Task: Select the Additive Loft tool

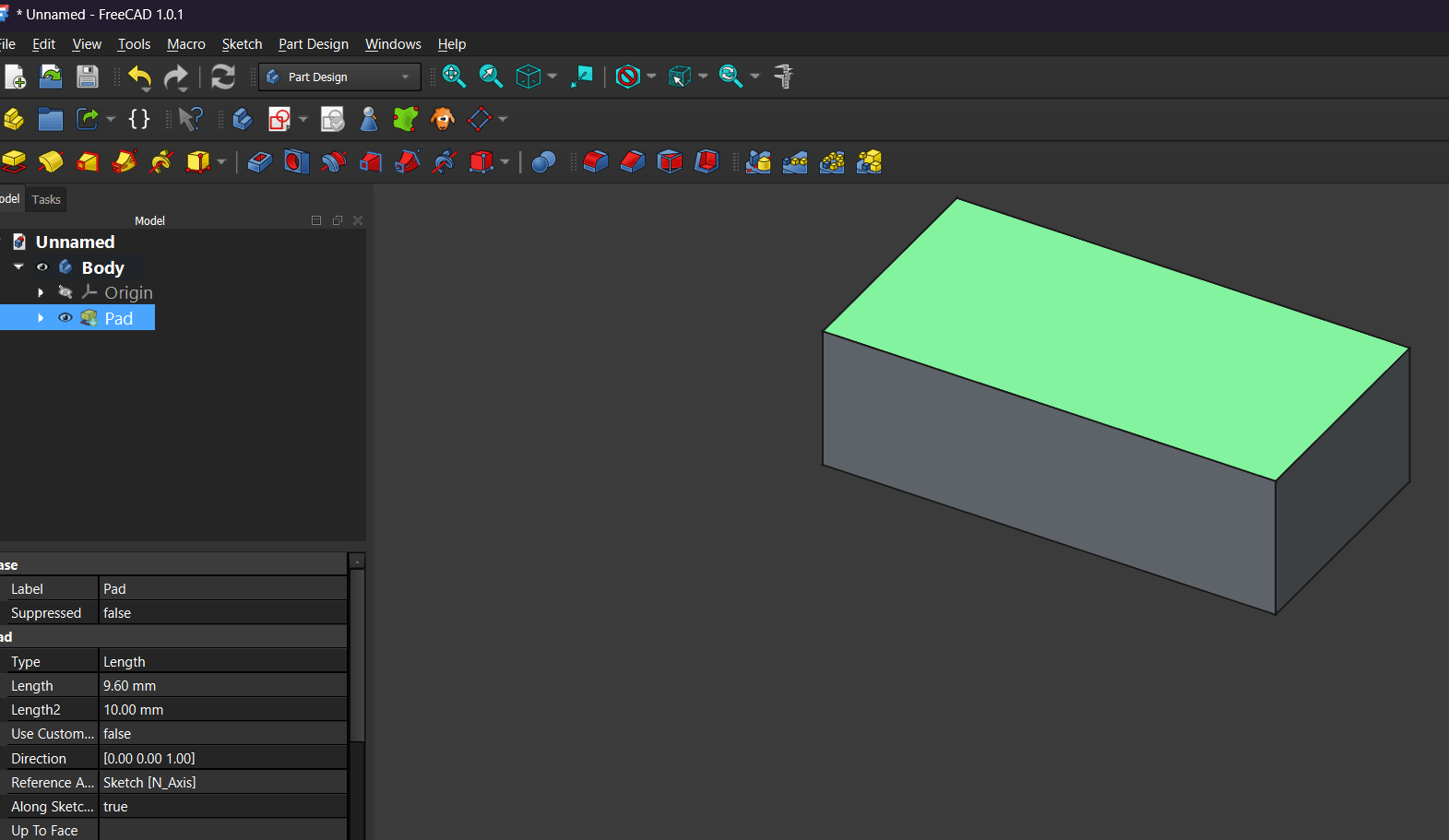Action: click(88, 162)
